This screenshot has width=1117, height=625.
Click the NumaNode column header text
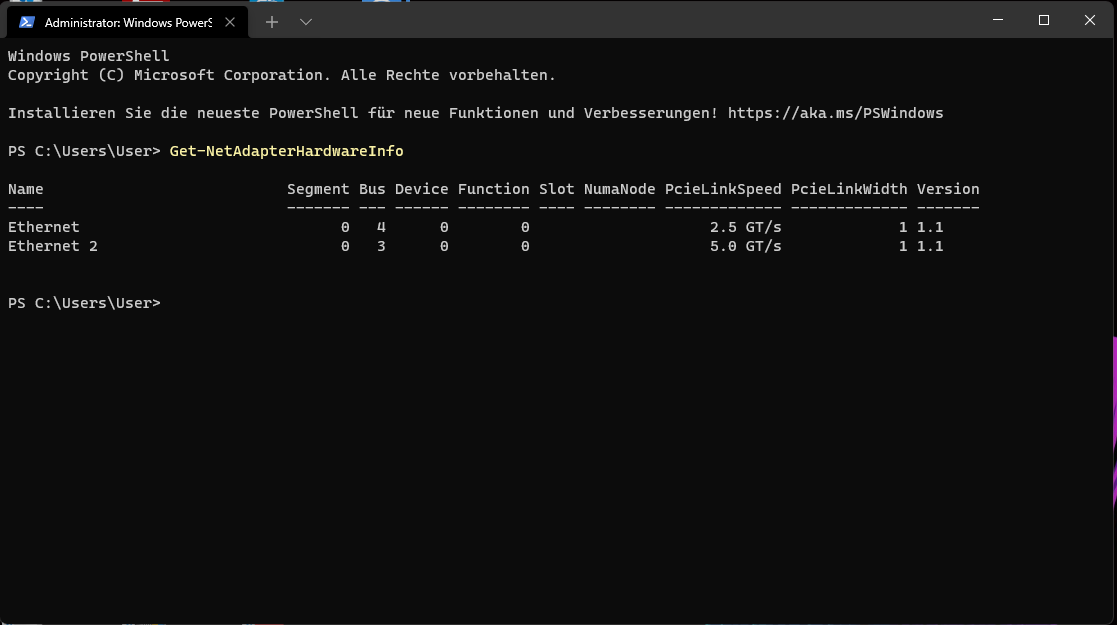[x=619, y=189]
